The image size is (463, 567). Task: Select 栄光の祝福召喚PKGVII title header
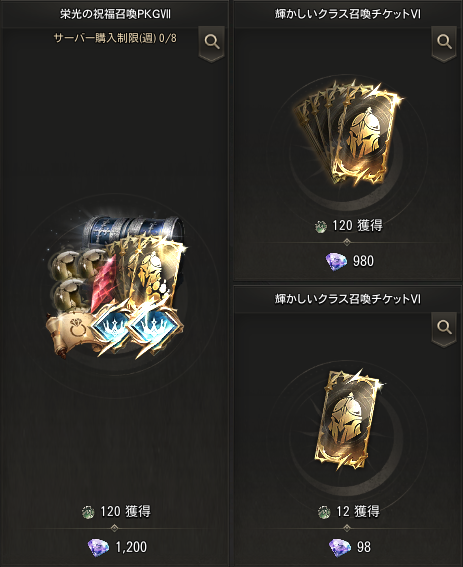[x=115, y=14]
